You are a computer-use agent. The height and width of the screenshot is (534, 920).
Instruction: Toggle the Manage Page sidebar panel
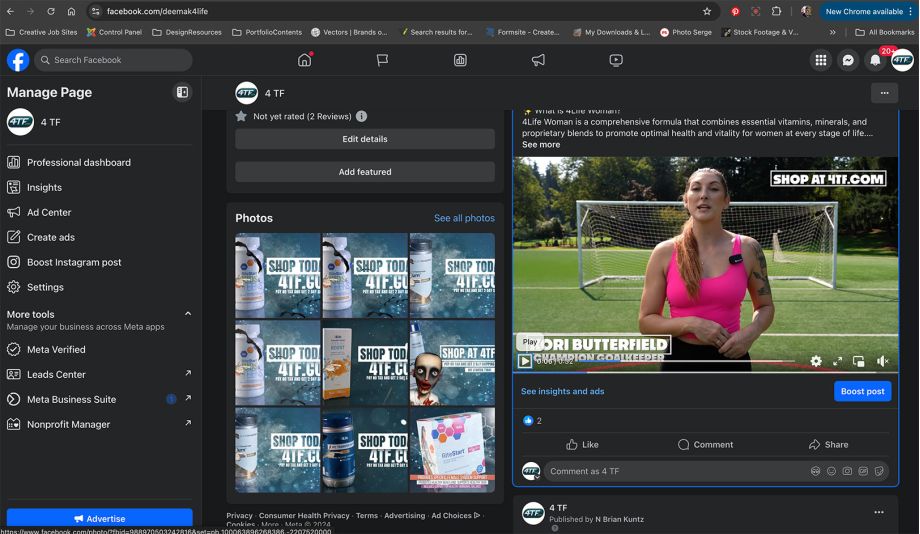pyautogui.click(x=182, y=92)
